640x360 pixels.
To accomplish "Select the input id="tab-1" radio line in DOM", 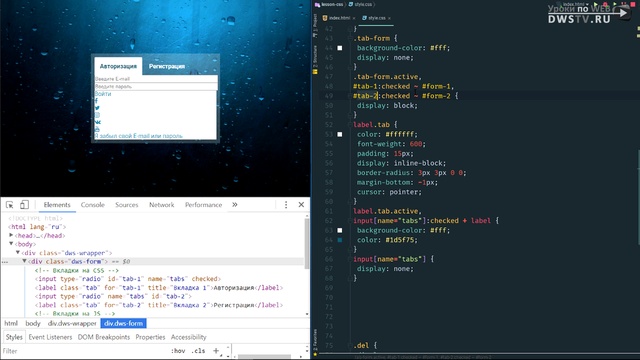I will [128, 279].
